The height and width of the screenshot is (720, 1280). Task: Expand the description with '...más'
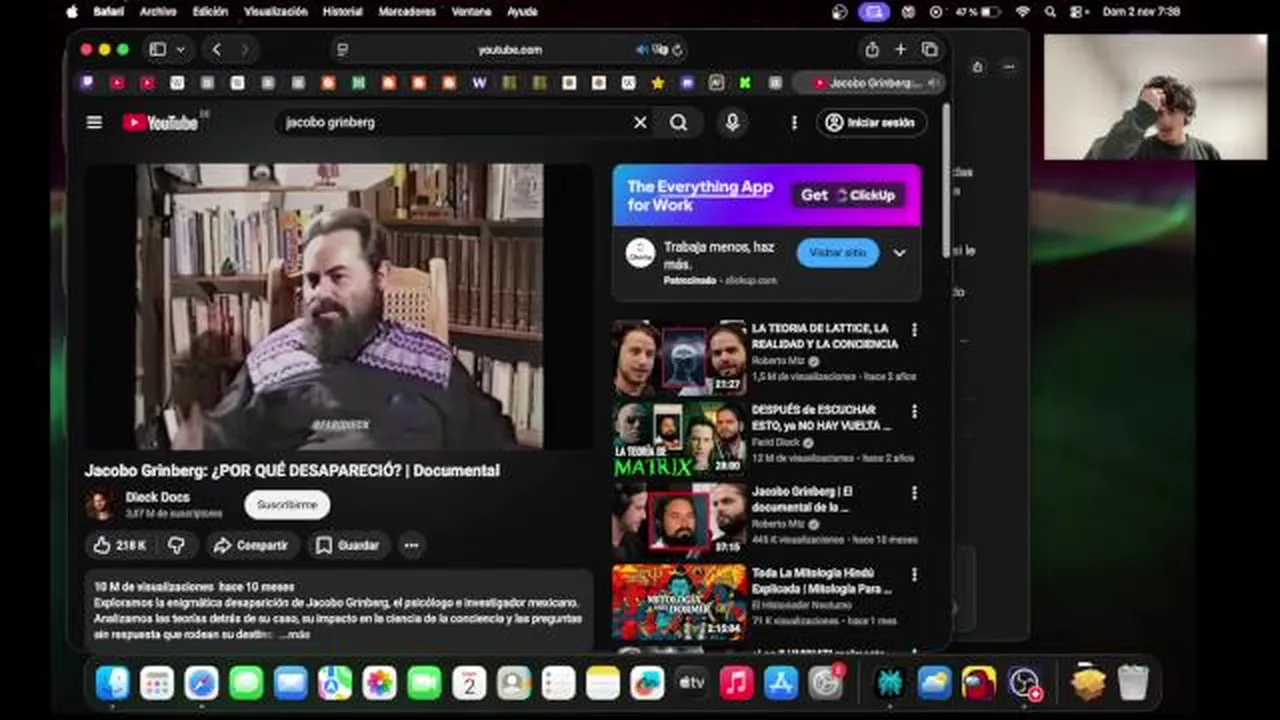pyautogui.click(x=294, y=634)
